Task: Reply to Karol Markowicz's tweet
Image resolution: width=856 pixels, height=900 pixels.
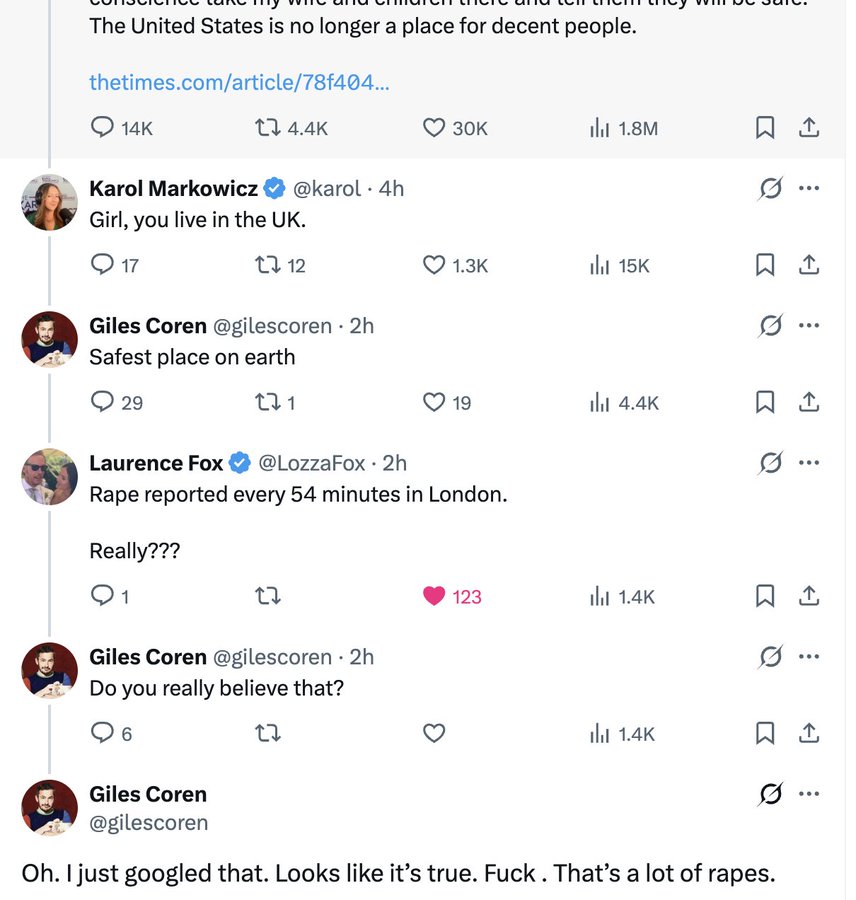Action: 102,265
